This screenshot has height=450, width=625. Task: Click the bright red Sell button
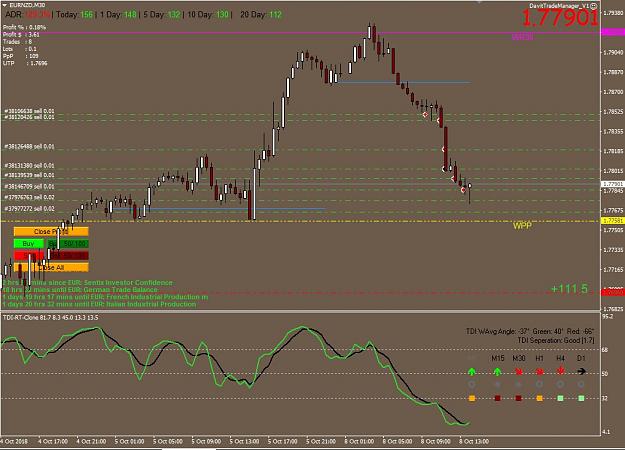coord(29,255)
